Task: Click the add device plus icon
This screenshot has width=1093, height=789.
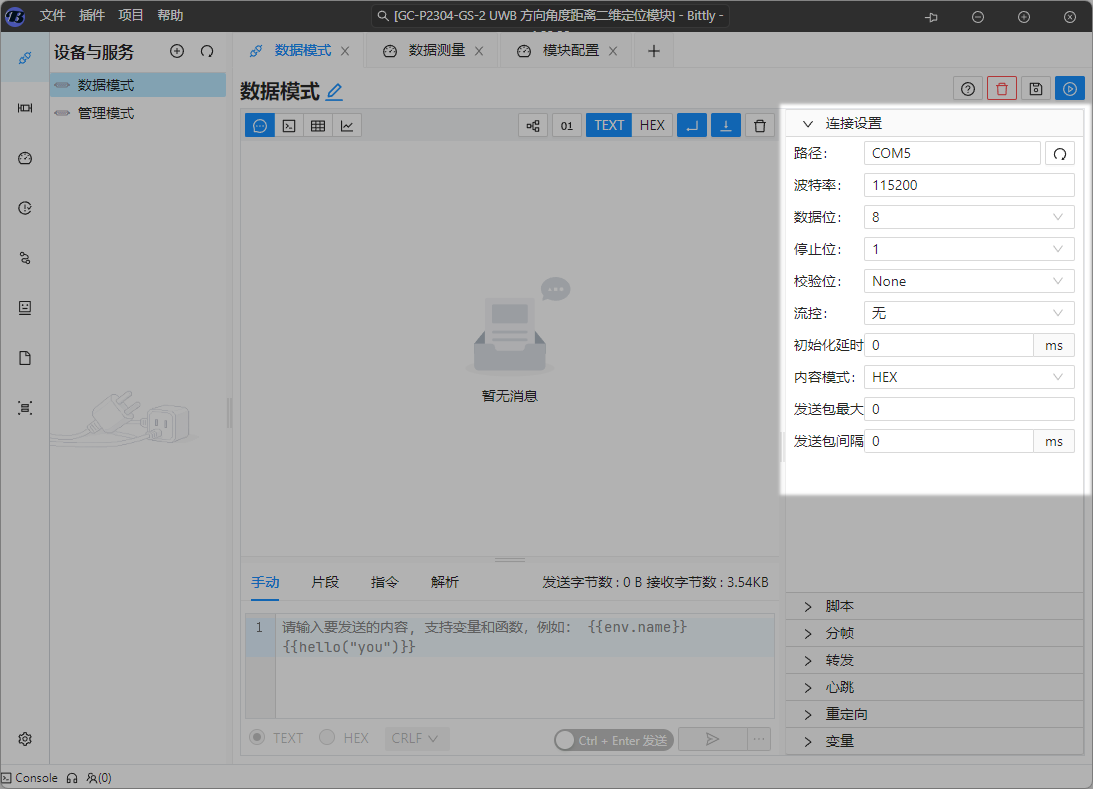Action: point(177,51)
